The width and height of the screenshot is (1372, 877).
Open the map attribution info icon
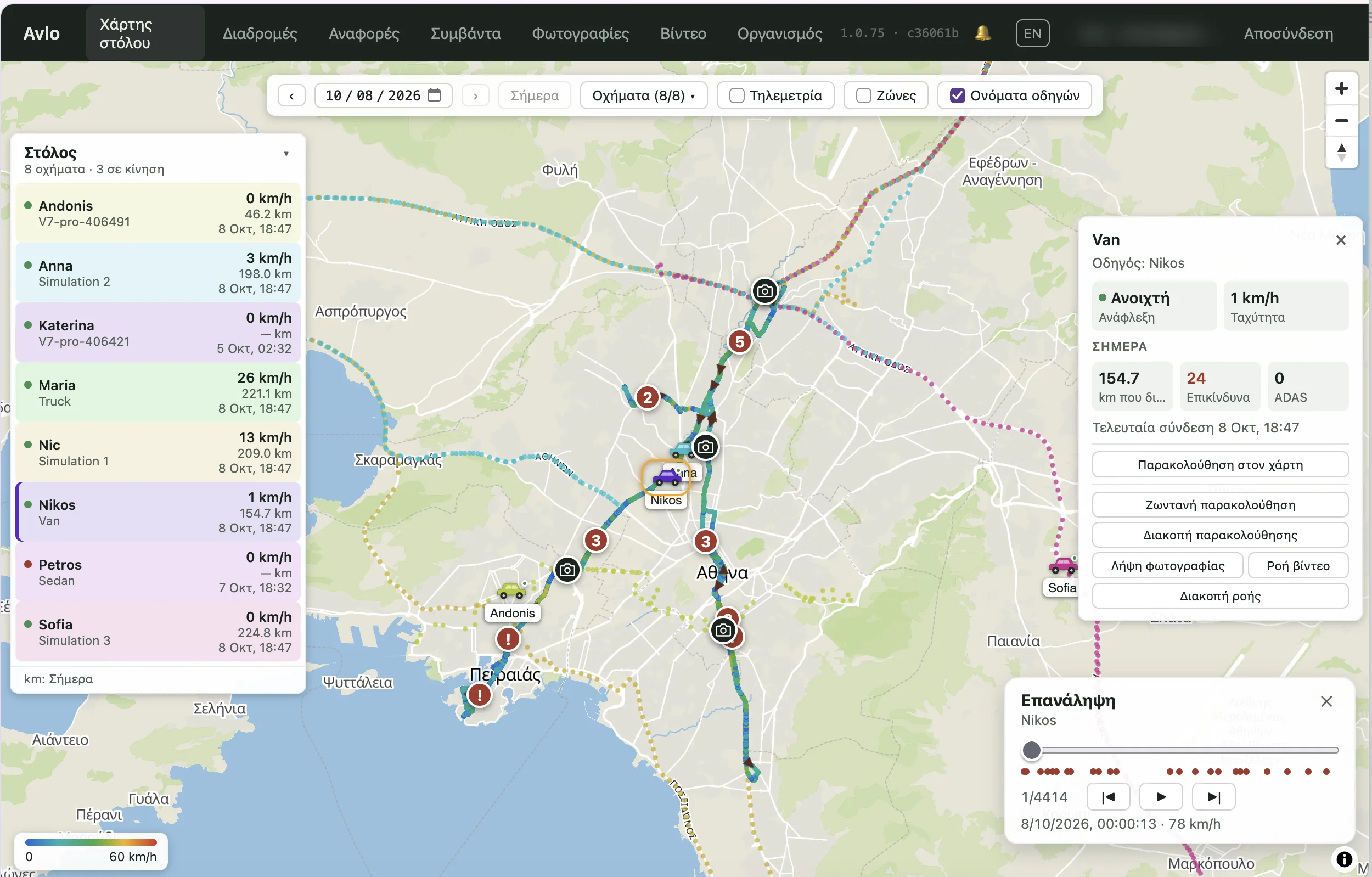(1344, 859)
